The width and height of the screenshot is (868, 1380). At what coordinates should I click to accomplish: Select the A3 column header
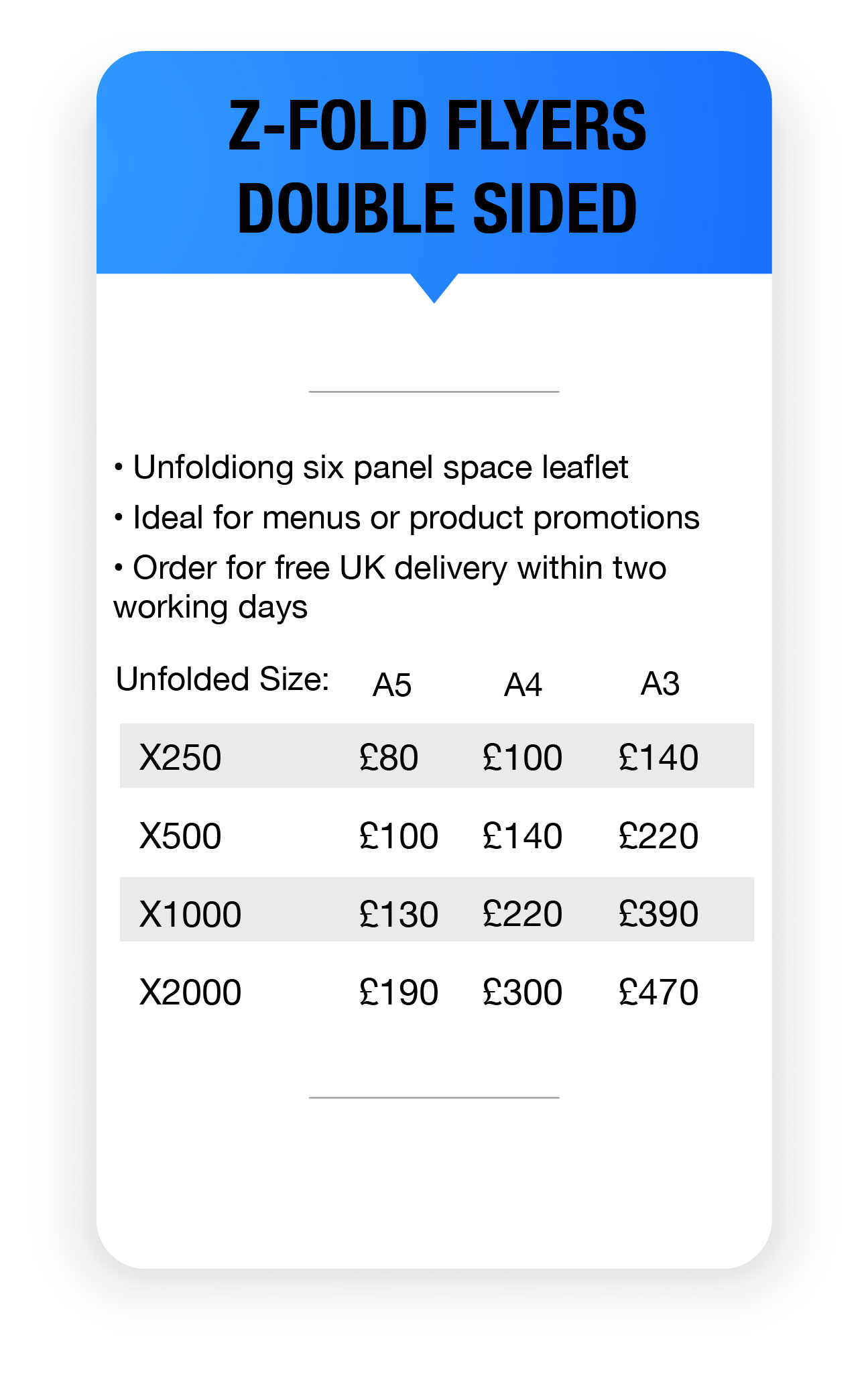click(660, 684)
